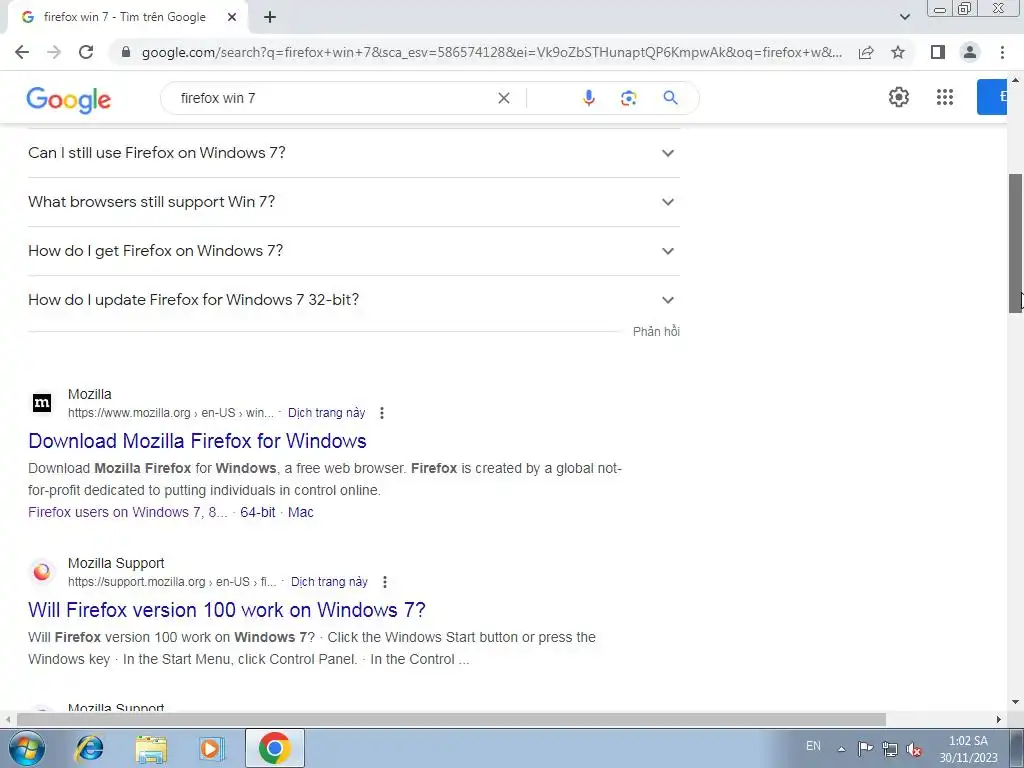The height and width of the screenshot is (768, 1024).
Task: Click the magnifier search icon
Action: (x=670, y=98)
